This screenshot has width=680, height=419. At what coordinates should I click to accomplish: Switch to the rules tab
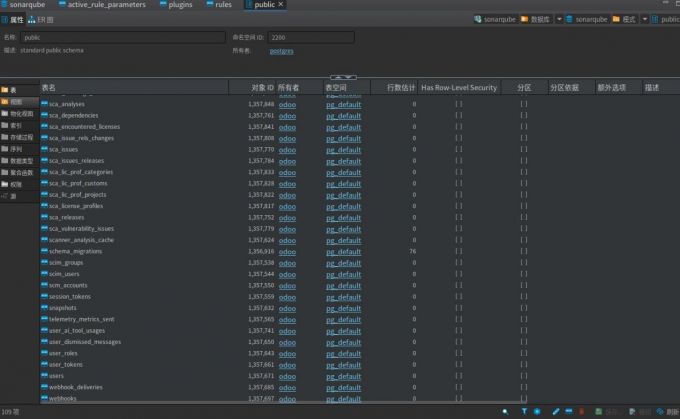(219, 4)
